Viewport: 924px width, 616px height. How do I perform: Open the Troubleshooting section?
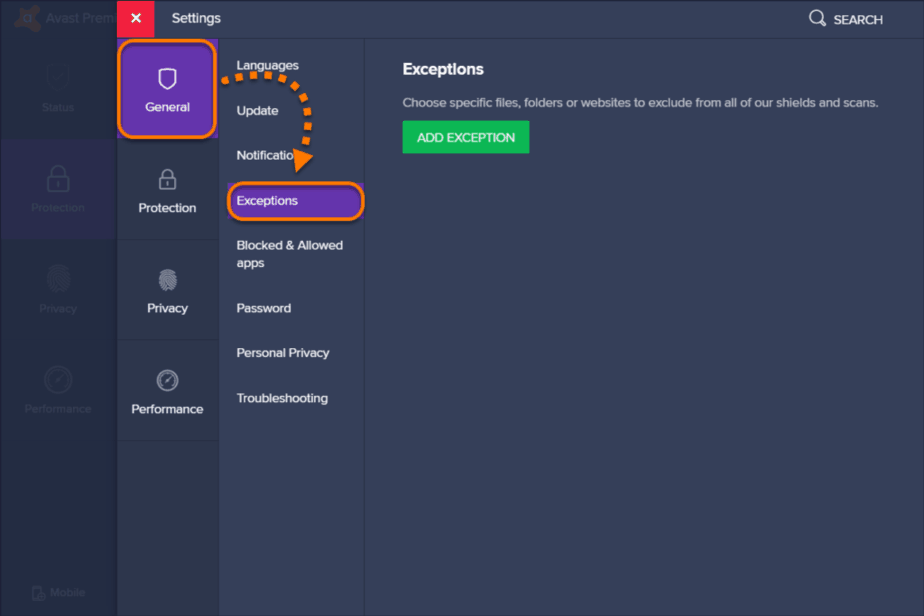pos(282,398)
